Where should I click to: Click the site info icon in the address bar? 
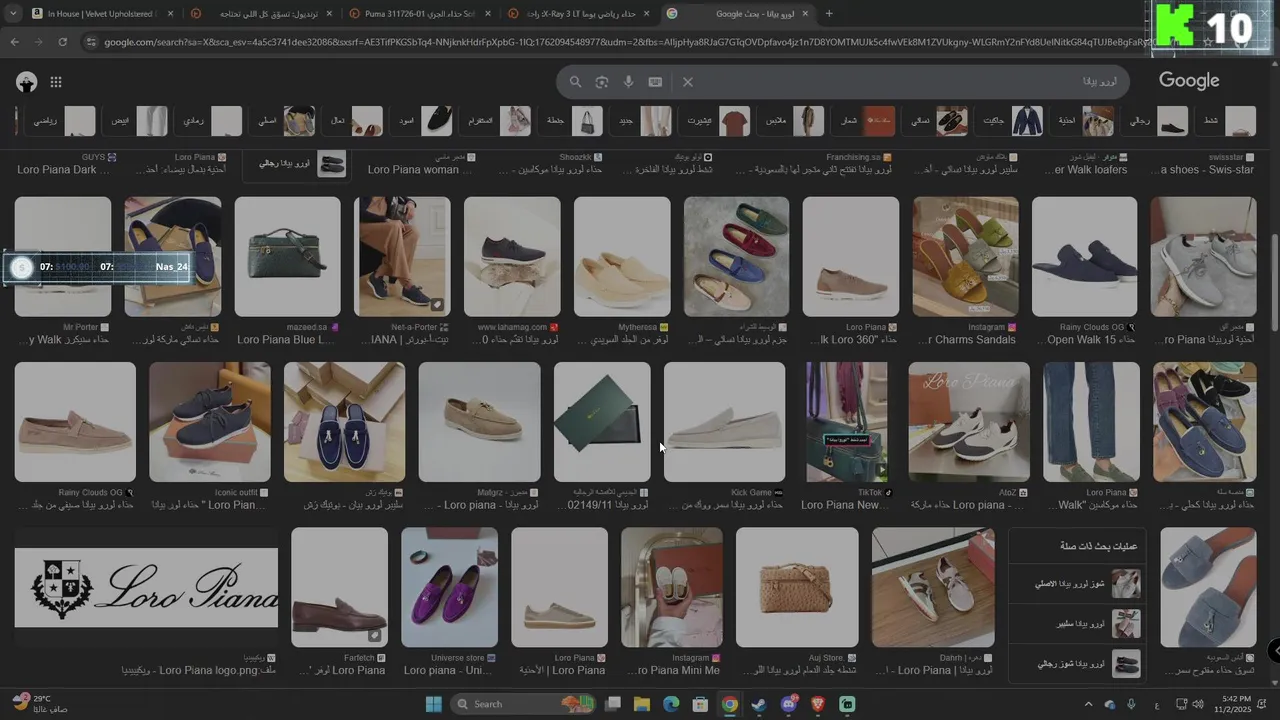pos(91,42)
